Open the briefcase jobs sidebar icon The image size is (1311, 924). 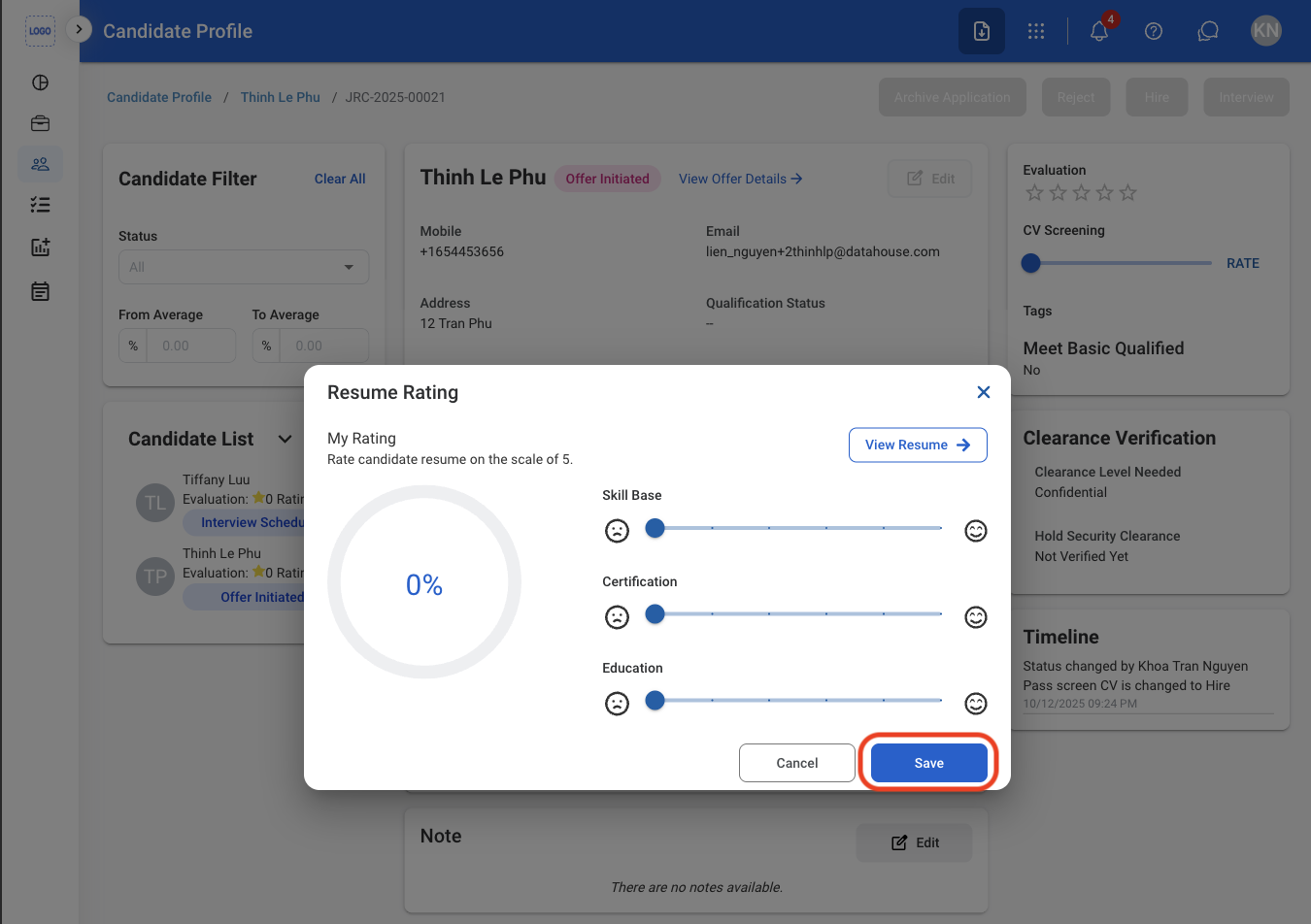[x=40, y=123]
